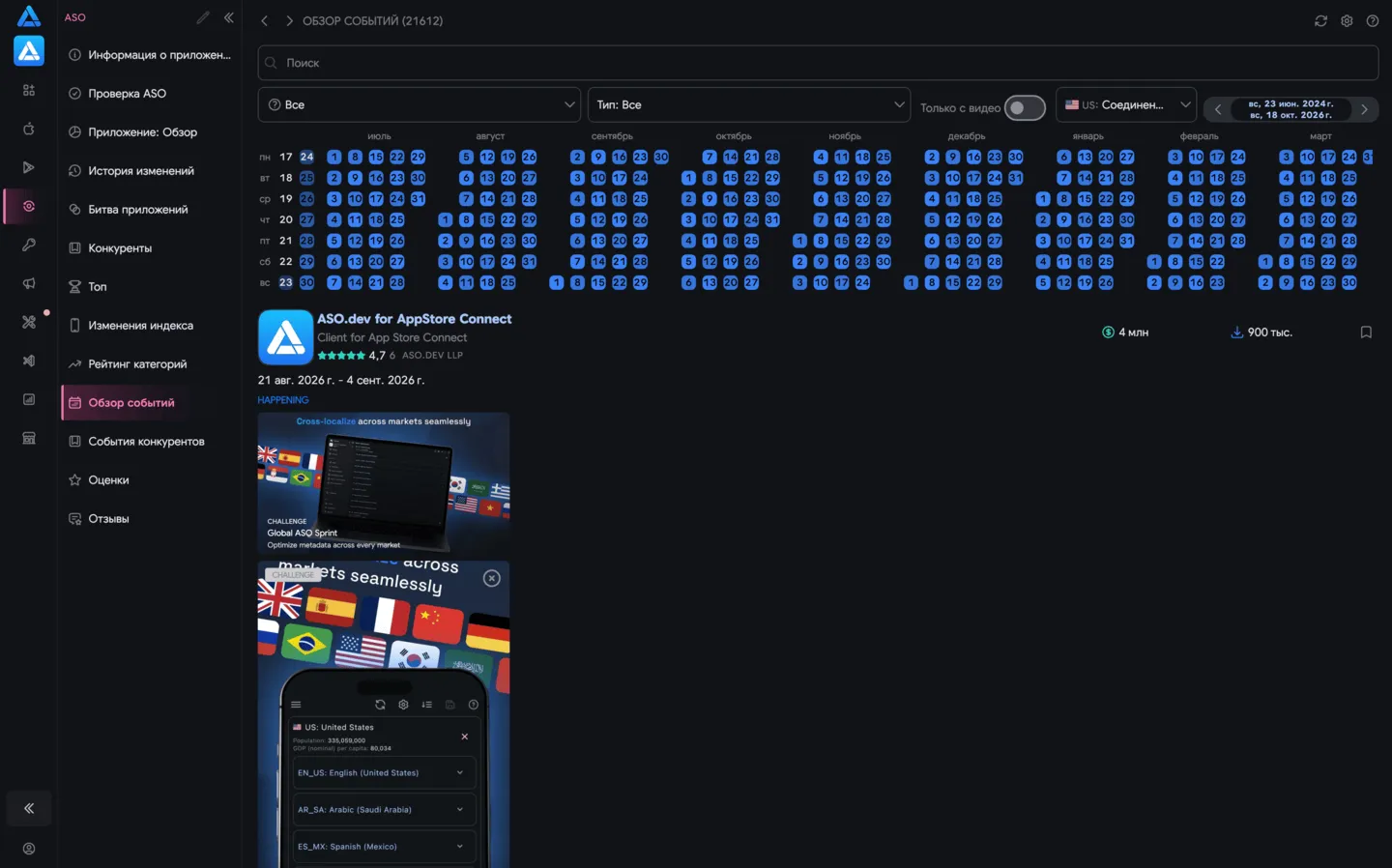Focus the 'Поиск' search field
This screenshot has height=868, width=1392.
pyautogui.click(x=818, y=63)
